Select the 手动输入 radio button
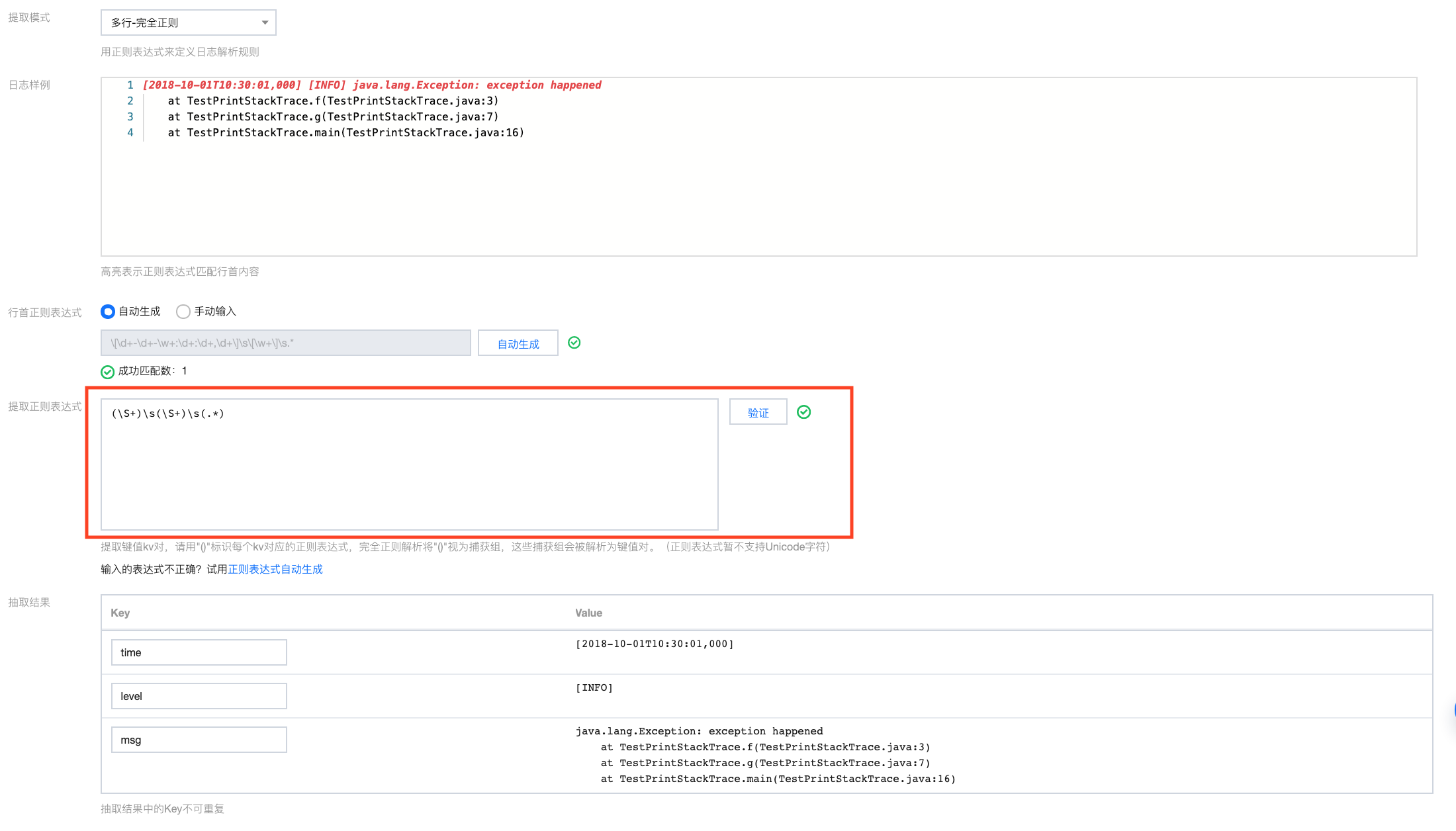 (183, 311)
